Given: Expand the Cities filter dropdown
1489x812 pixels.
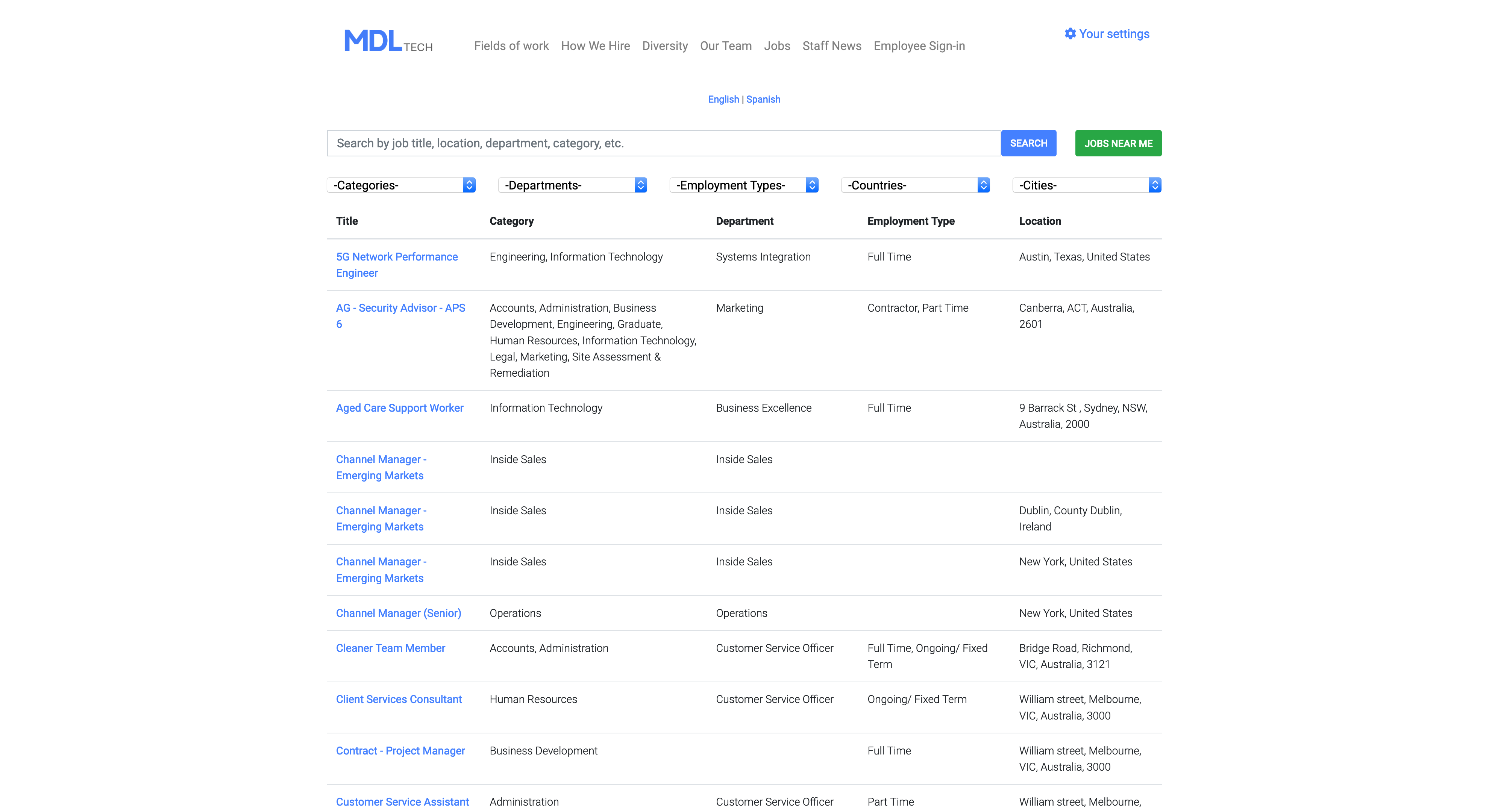Looking at the screenshot, I should (1087, 185).
